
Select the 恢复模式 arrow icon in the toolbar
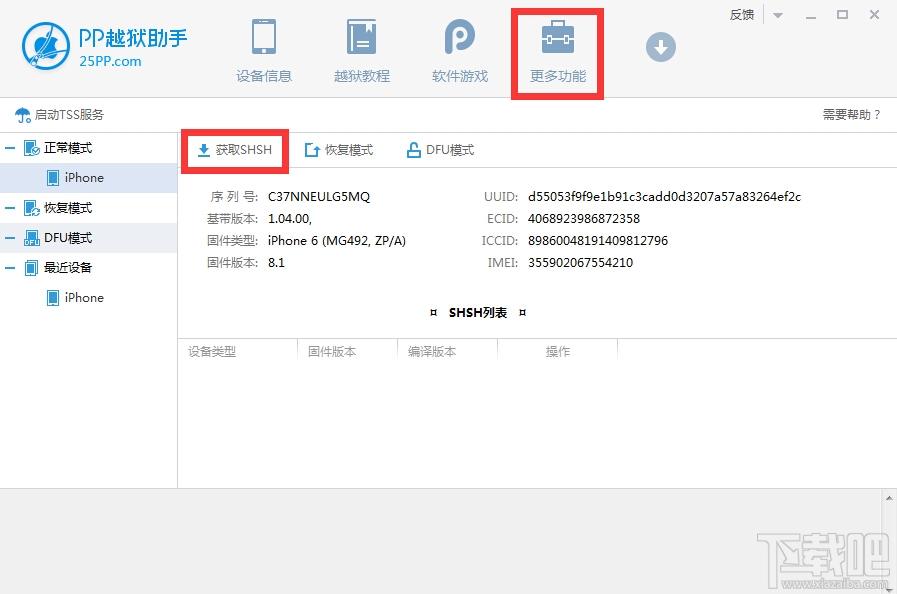pos(313,149)
